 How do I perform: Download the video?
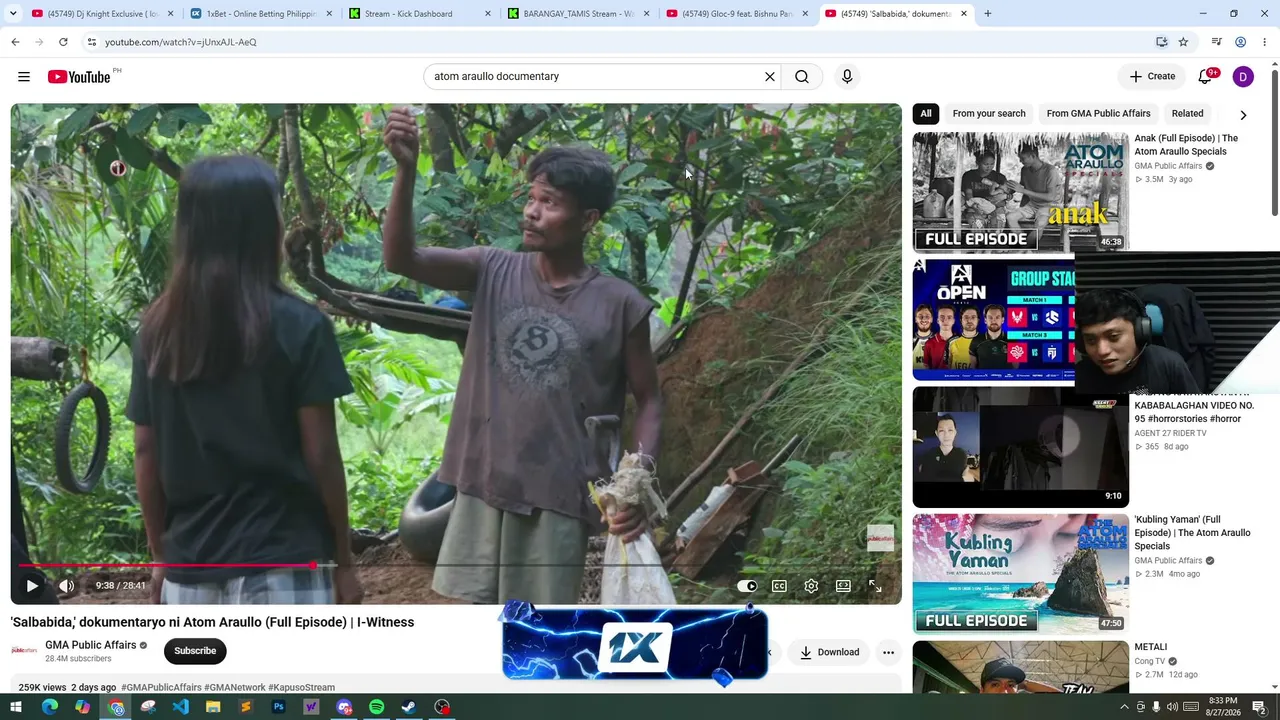click(x=830, y=652)
